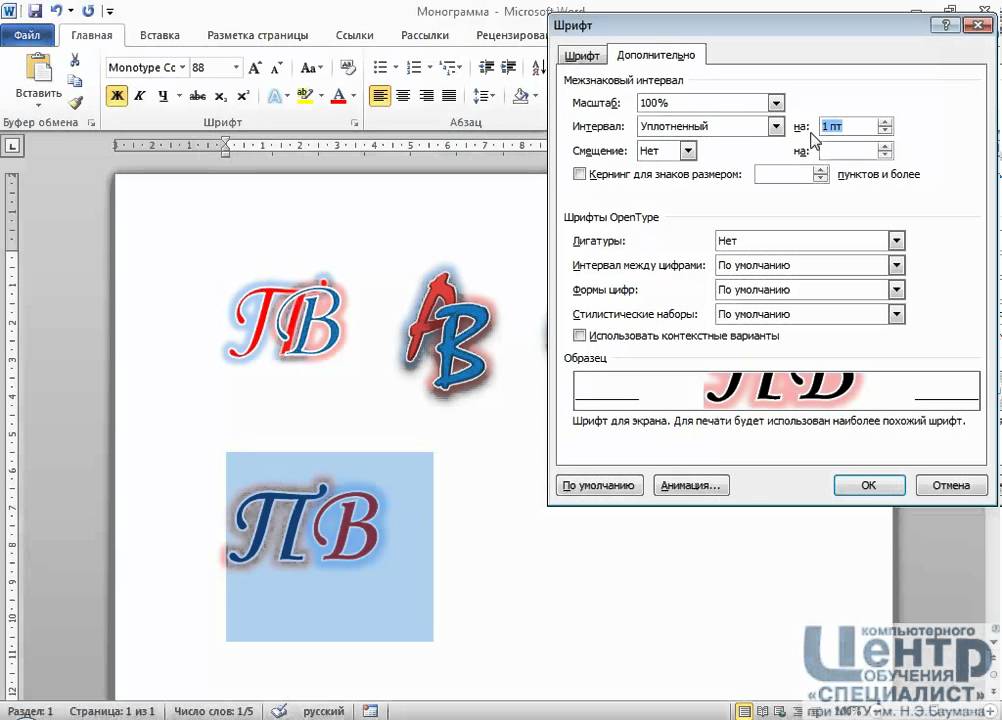Click tab selector on ruler corner
The image size is (1002, 720).
click(x=13, y=146)
